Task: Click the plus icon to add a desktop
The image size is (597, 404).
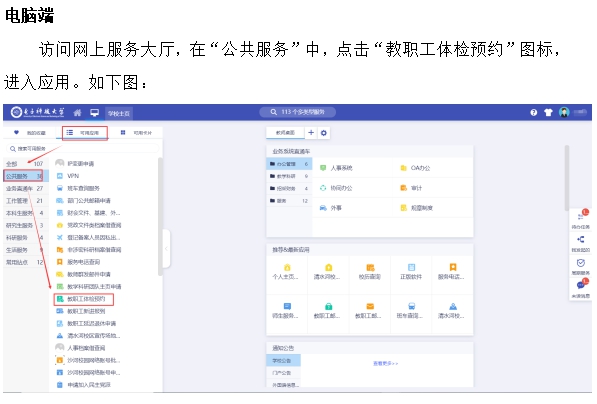Action: pos(311,133)
